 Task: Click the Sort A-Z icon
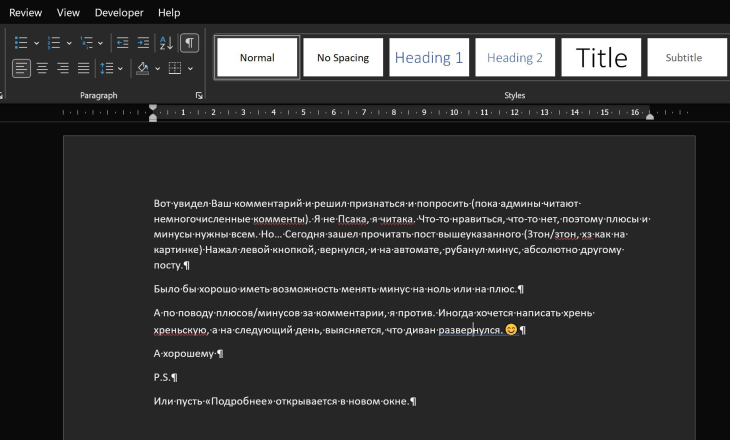click(x=166, y=43)
